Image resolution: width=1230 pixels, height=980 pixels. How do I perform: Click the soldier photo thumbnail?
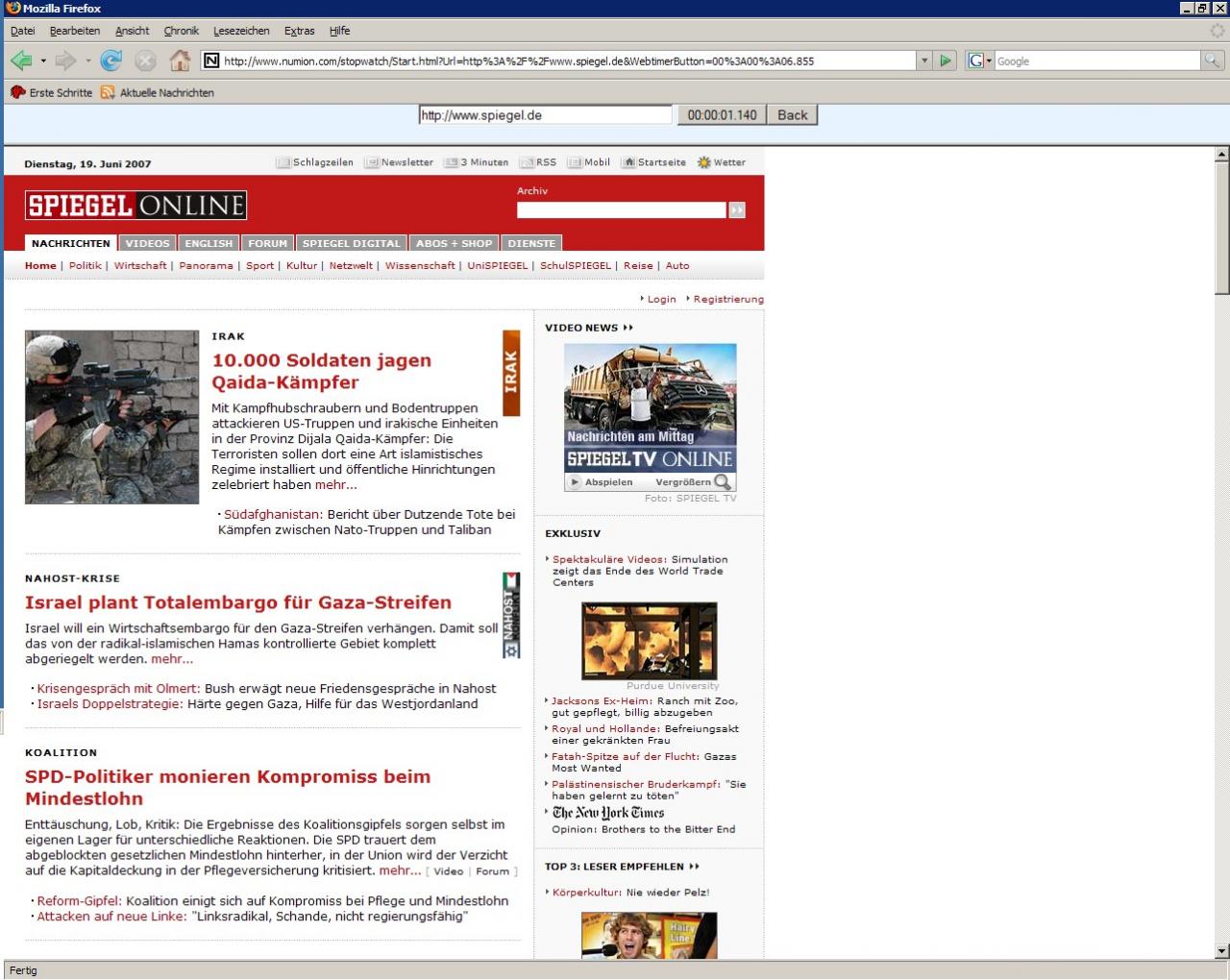point(112,417)
